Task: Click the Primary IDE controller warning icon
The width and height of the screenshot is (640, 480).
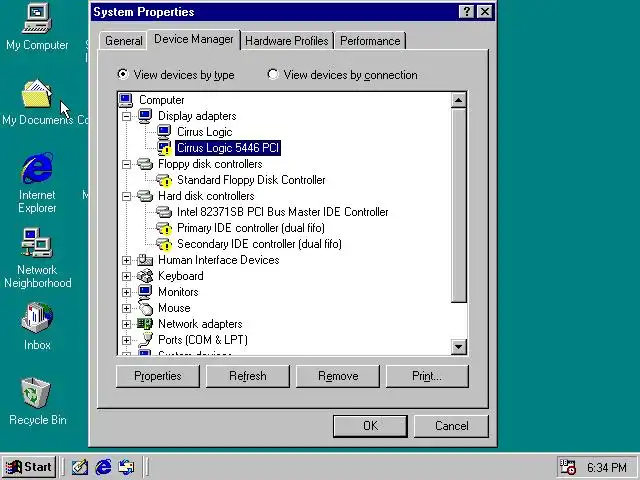Action: 164,228
